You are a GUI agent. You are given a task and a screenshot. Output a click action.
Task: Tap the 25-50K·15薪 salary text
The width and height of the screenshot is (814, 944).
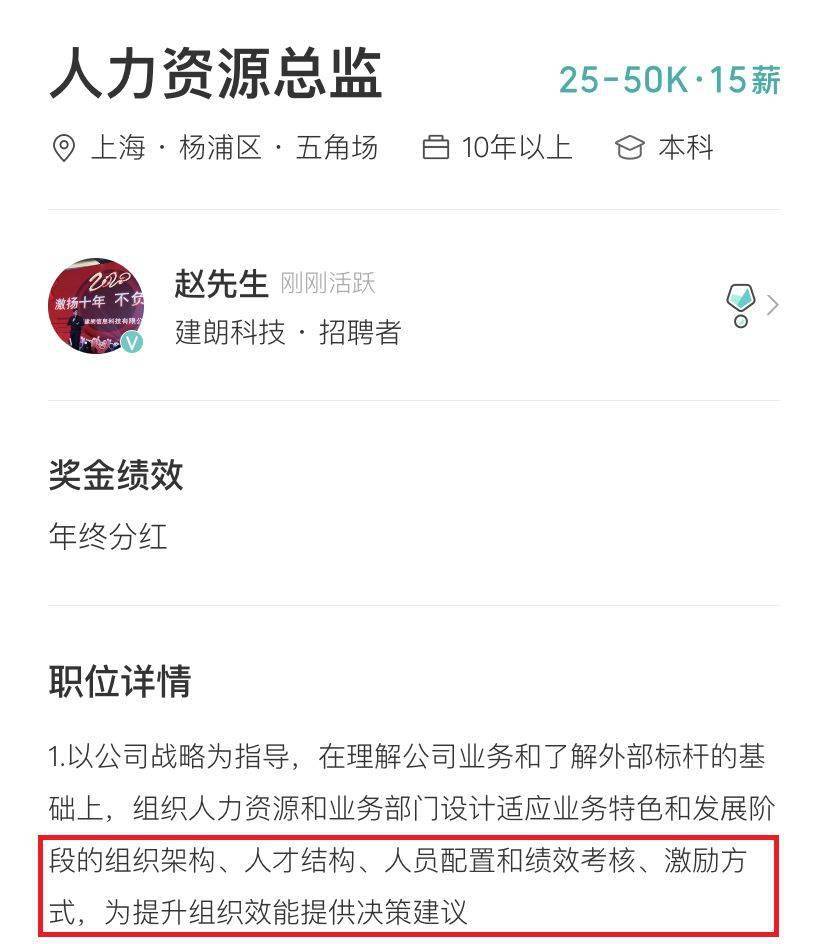tap(670, 80)
